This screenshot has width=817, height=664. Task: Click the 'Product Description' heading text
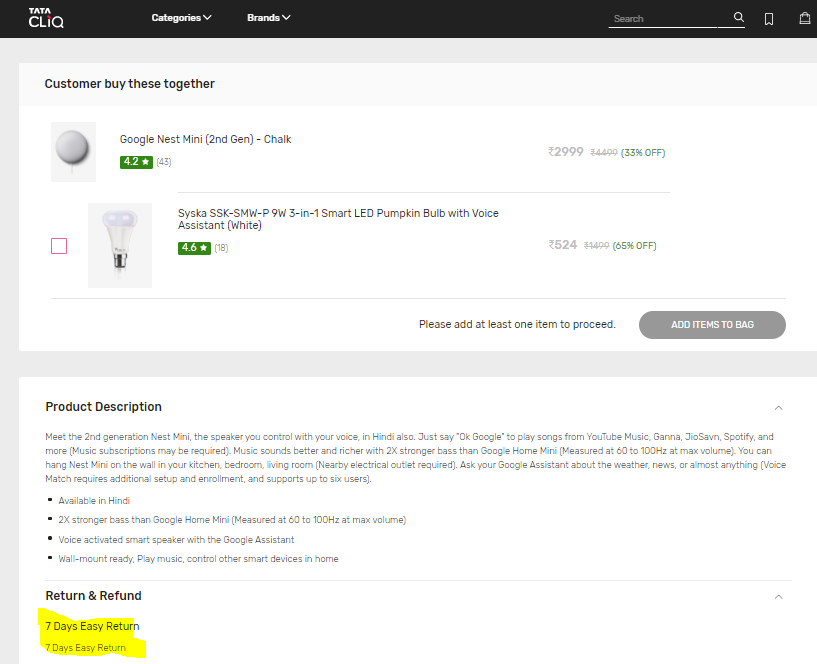[103, 407]
